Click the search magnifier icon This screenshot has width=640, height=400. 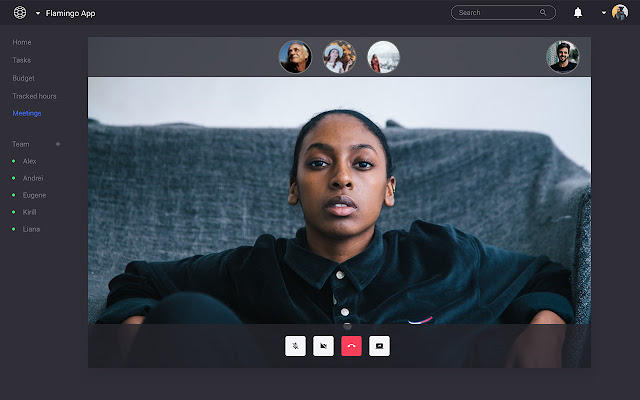pos(543,13)
